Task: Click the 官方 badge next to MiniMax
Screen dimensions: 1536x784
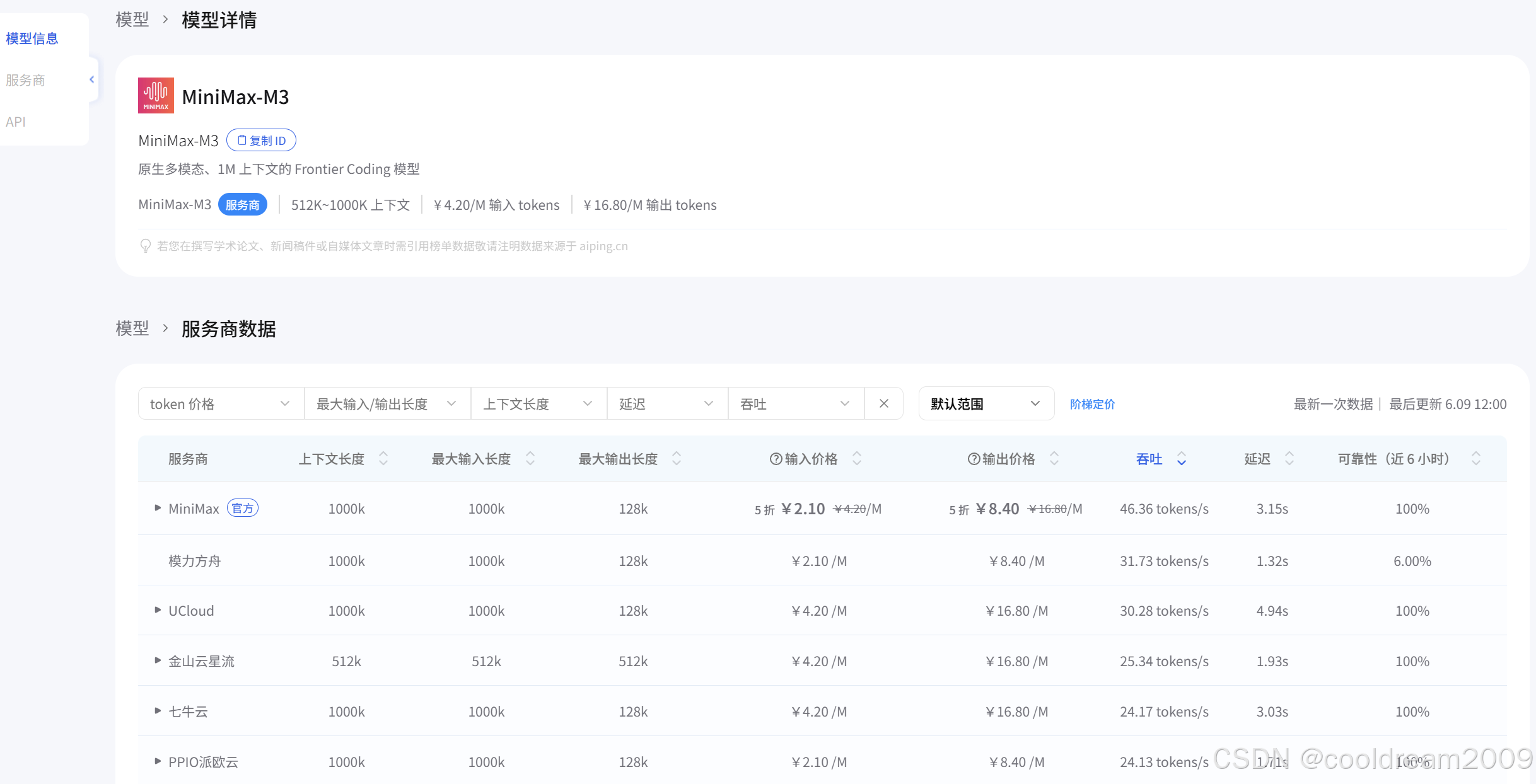Action: (243, 508)
